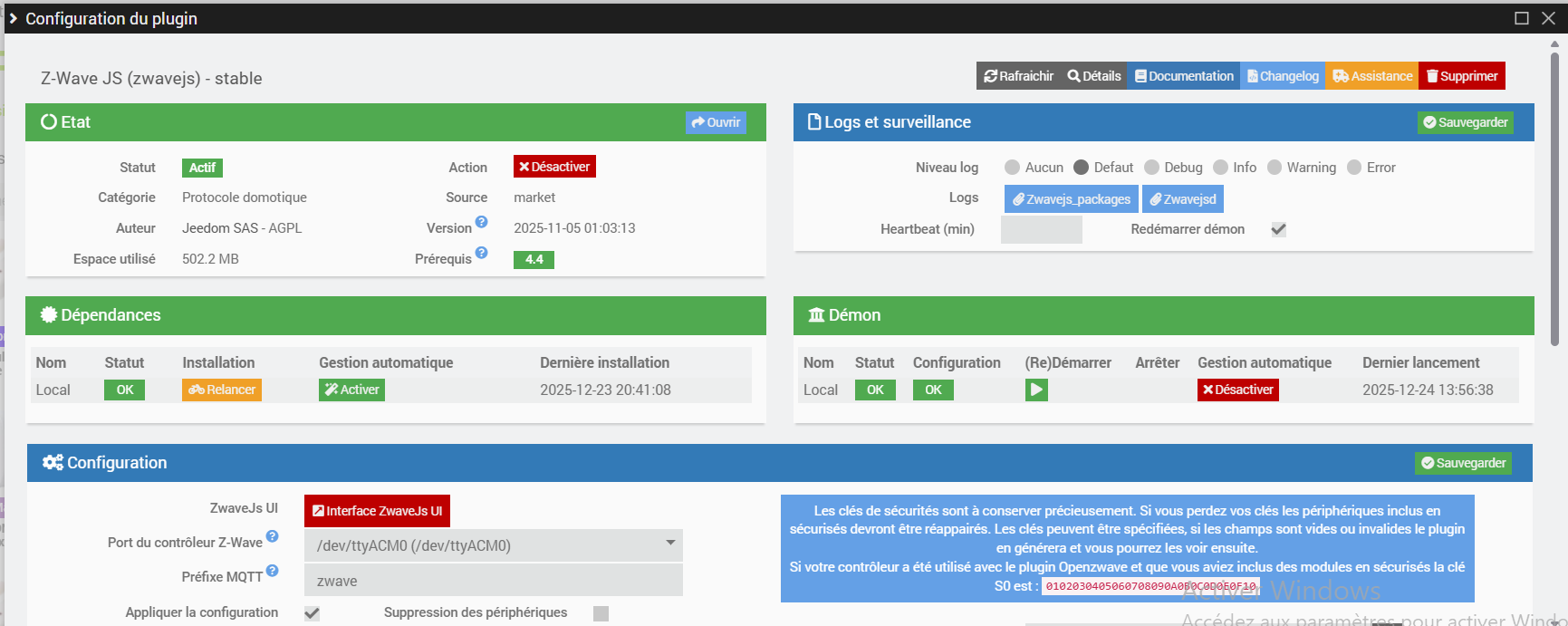The width and height of the screenshot is (1568, 626).
Task: Click Activer automatic dependency management
Action: tap(351, 390)
